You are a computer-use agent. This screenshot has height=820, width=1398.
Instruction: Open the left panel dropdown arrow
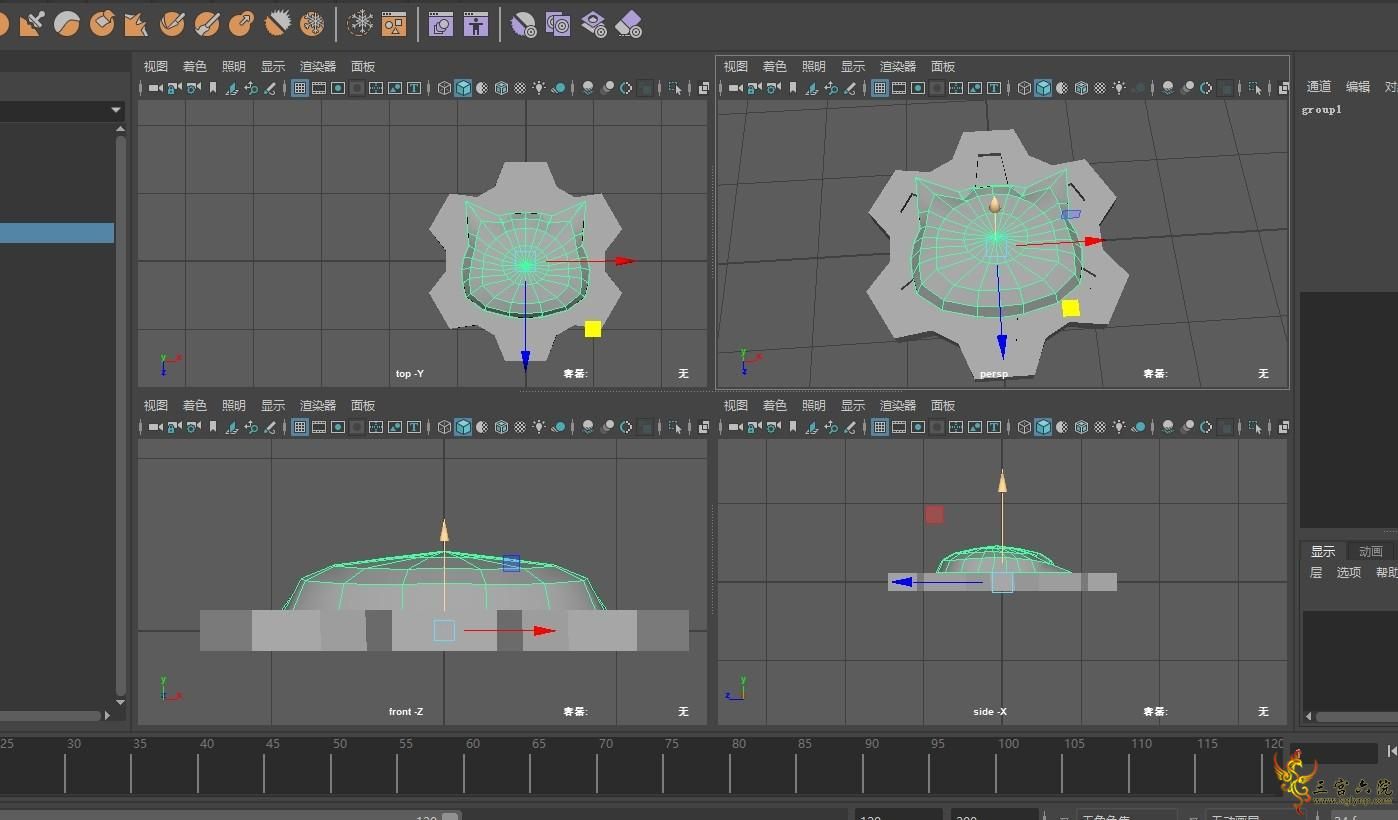(x=116, y=110)
